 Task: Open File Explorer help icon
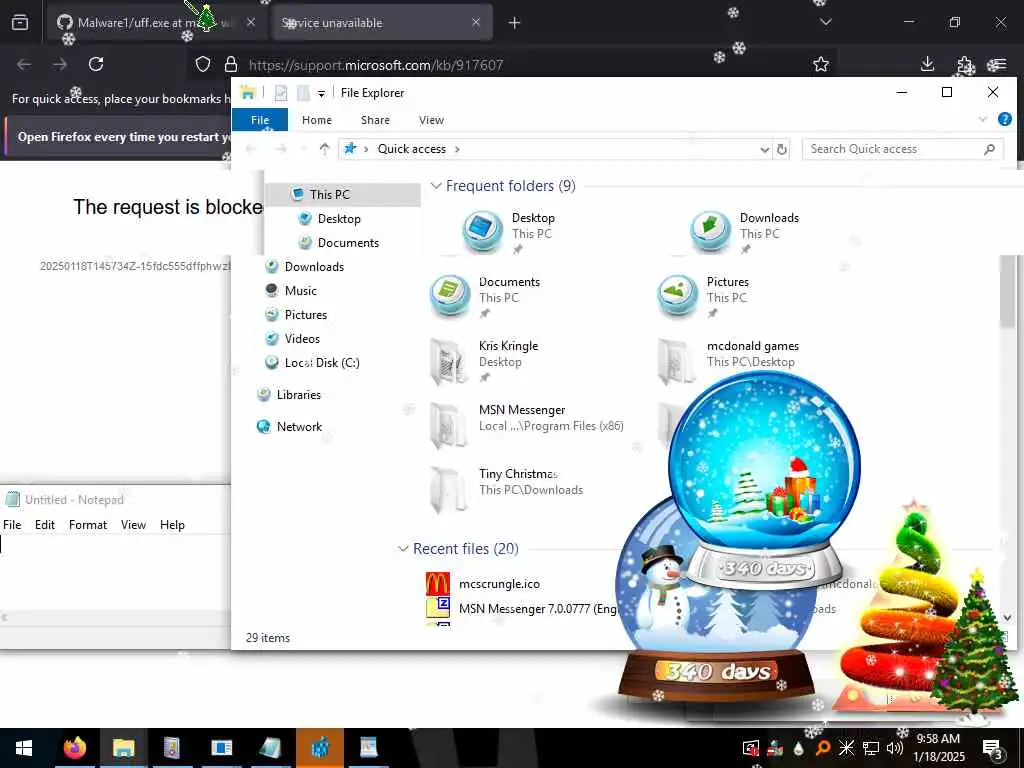click(1004, 120)
